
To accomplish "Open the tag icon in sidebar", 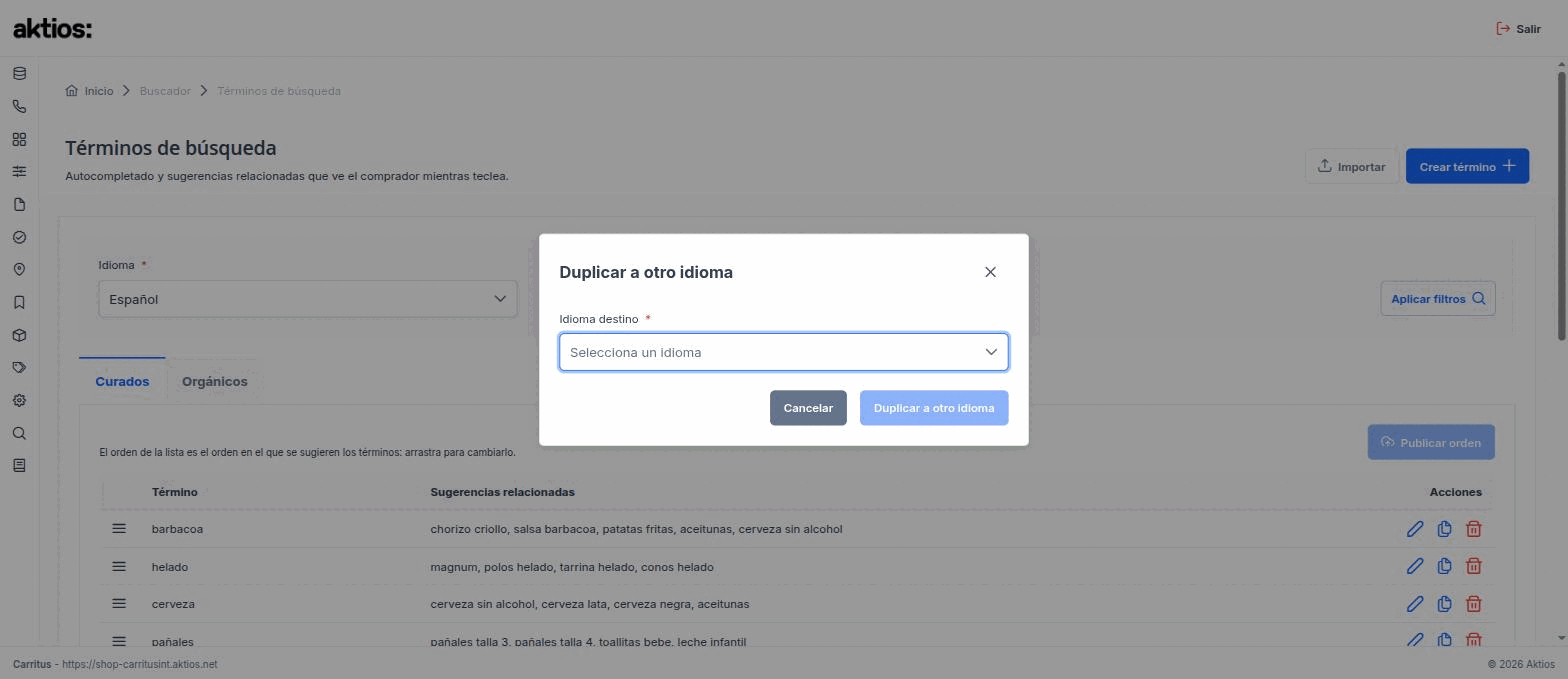I will tap(19, 368).
